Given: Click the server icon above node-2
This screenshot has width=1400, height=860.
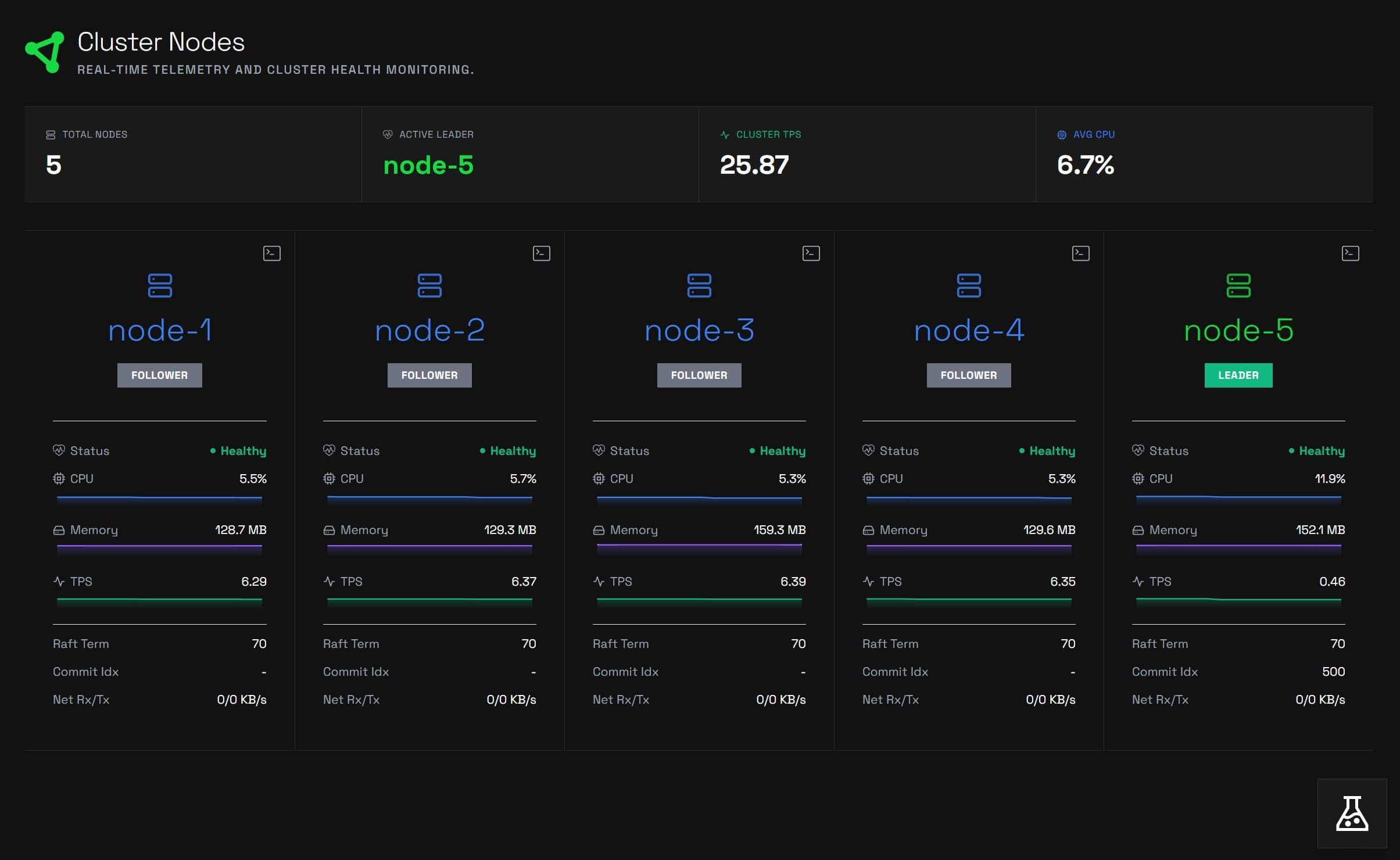Looking at the screenshot, I should pyautogui.click(x=429, y=285).
